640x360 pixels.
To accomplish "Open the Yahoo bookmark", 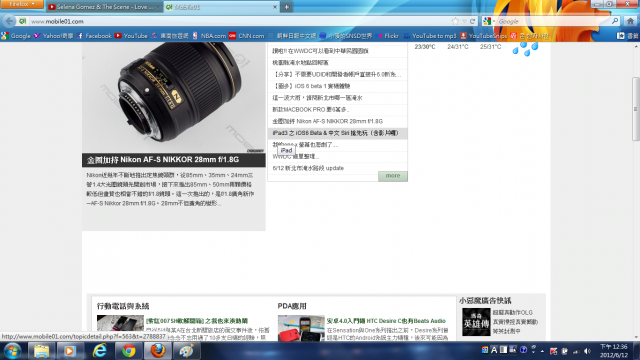I will pyautogui.click(x=53, y=36).
